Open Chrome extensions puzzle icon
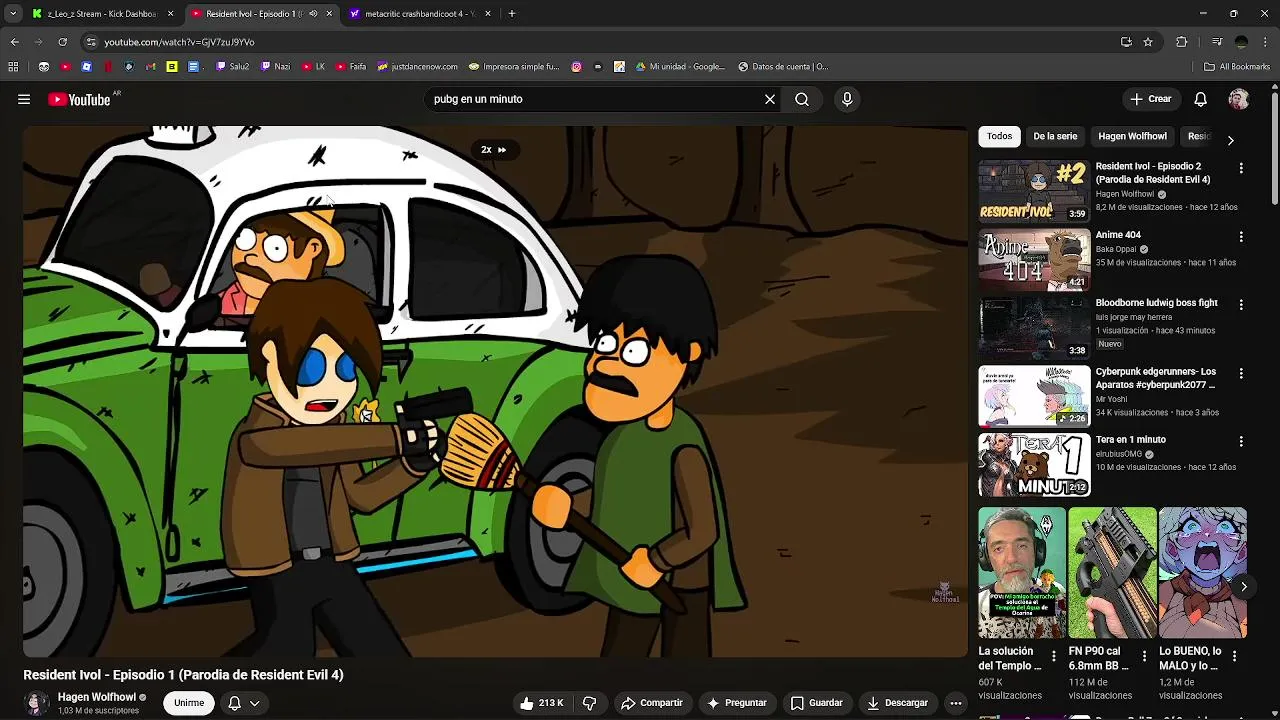1280x720 pixels. [x=1181, y=42]
